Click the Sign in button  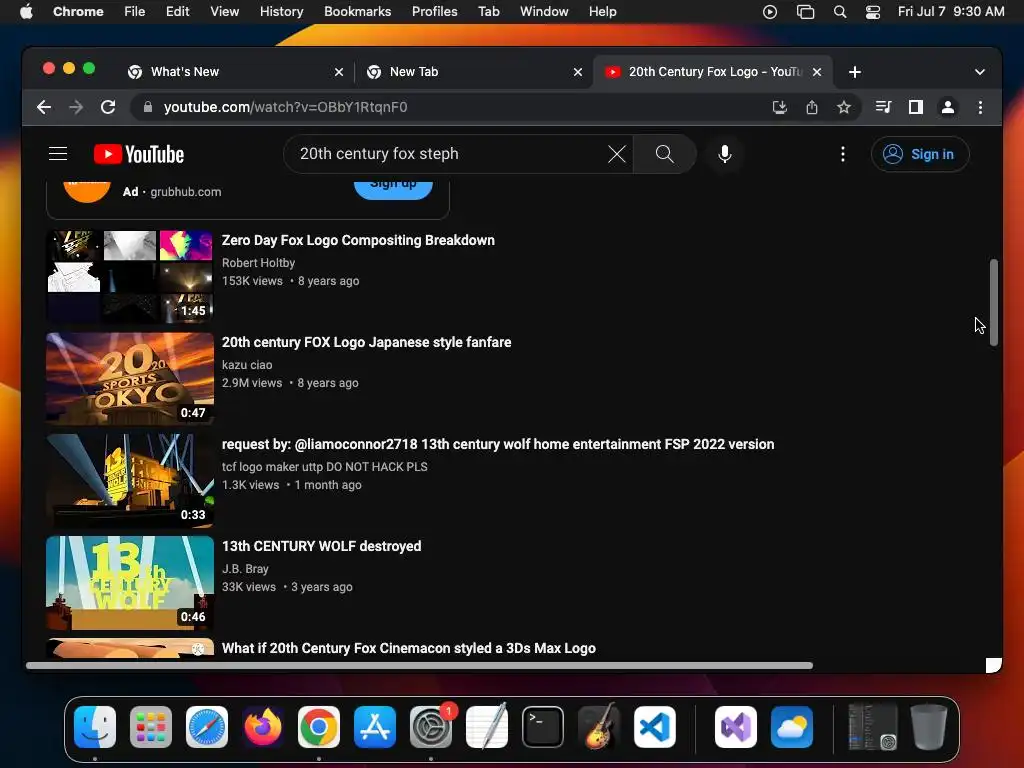[920, 154]
